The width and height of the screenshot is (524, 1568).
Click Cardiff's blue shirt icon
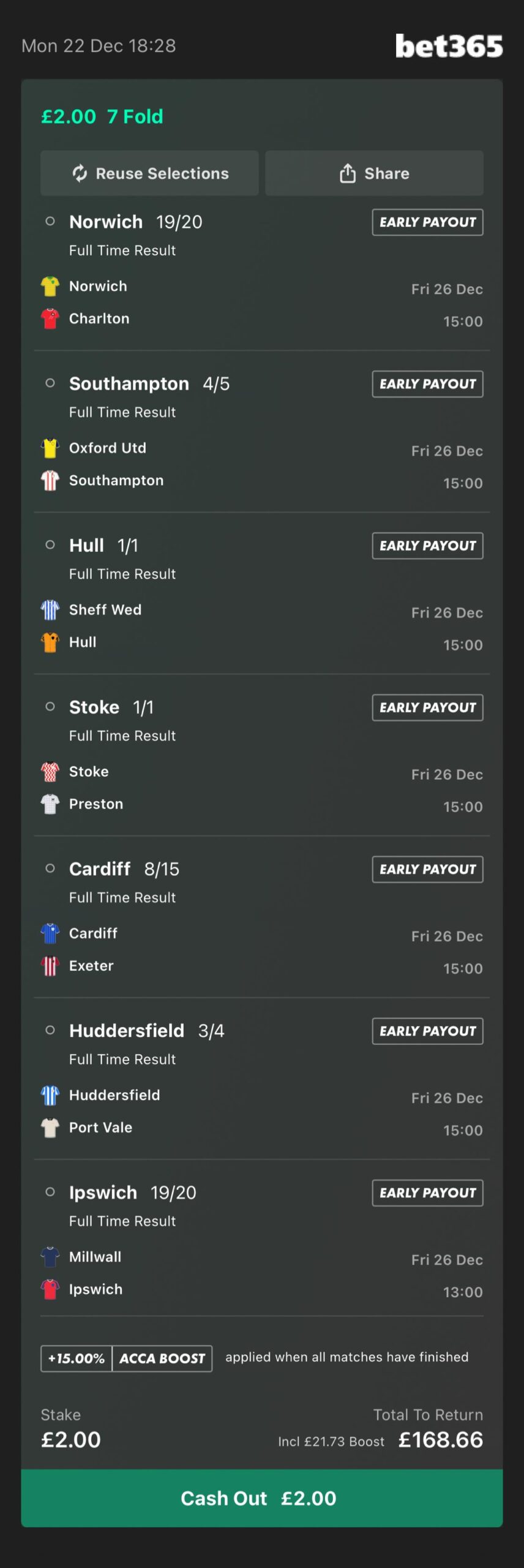tap(50, 933)
